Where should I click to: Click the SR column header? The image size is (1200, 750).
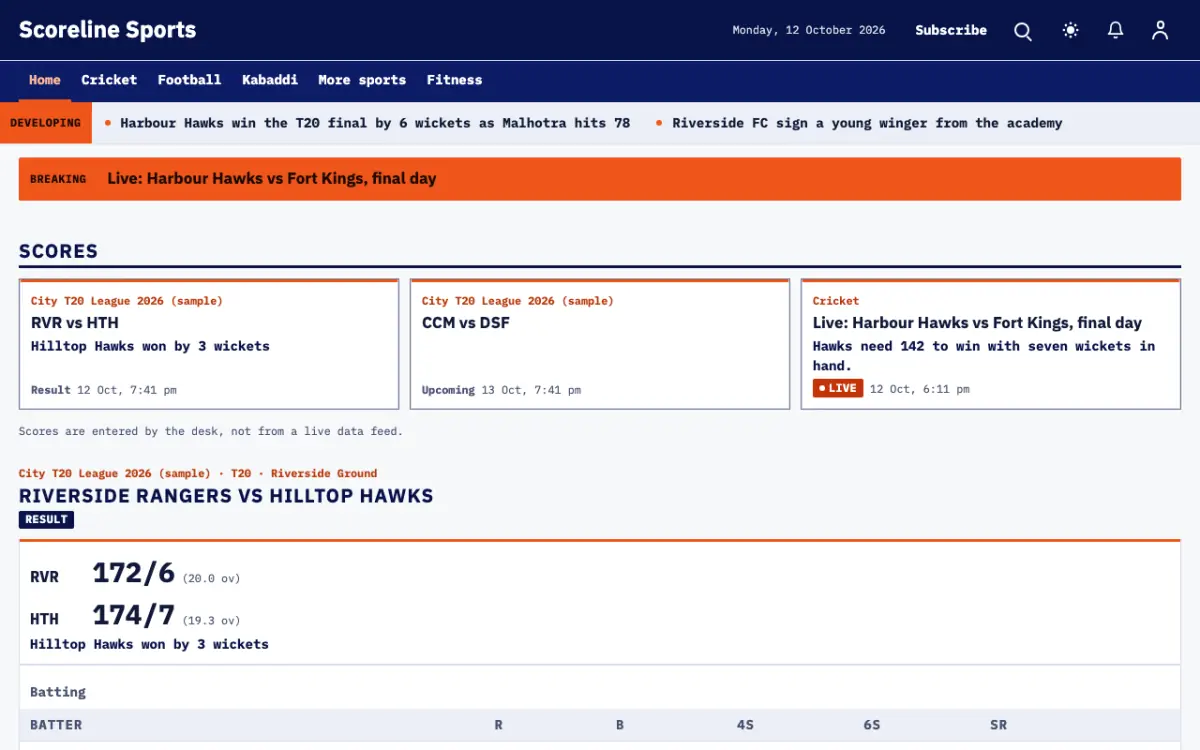click(999, 725)
